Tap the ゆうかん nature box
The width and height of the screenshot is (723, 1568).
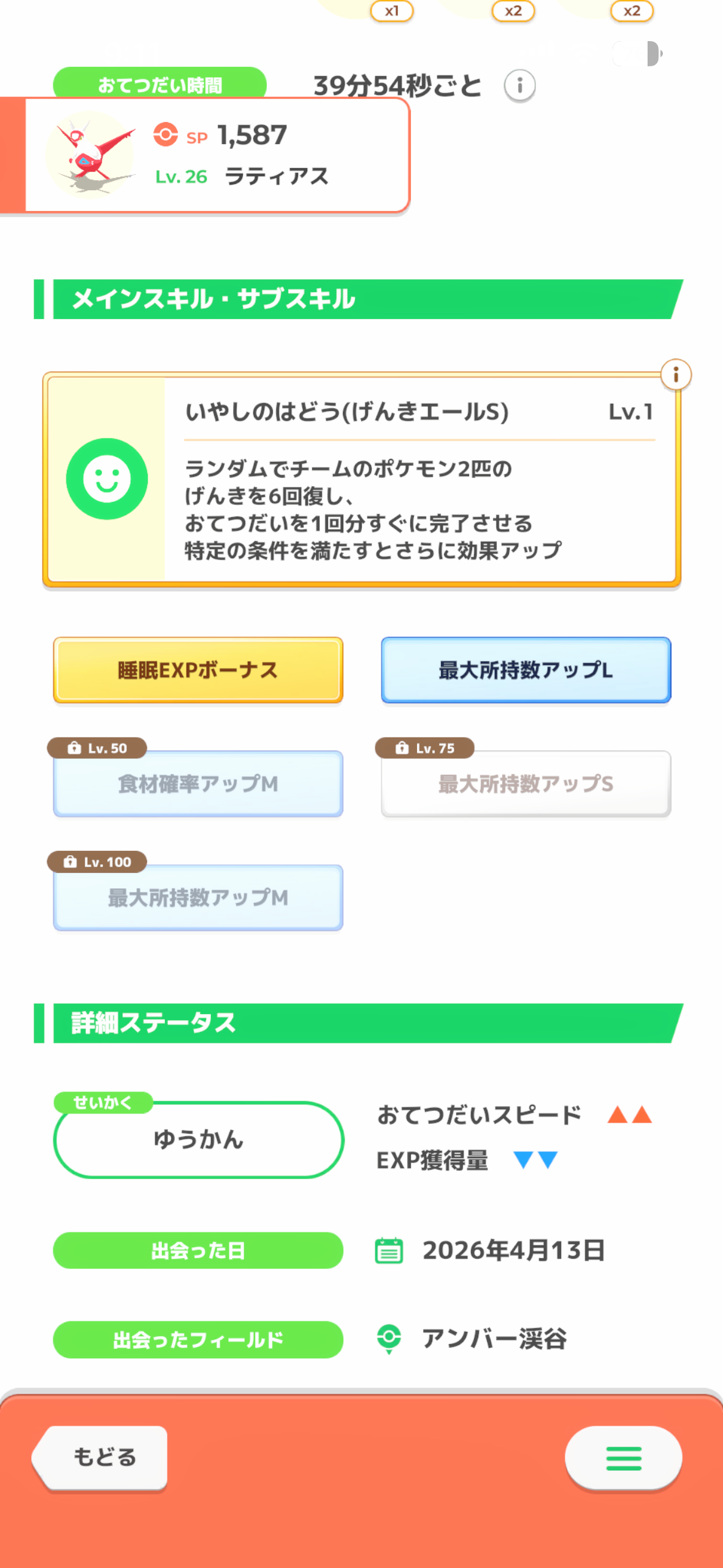point(198,1140)
